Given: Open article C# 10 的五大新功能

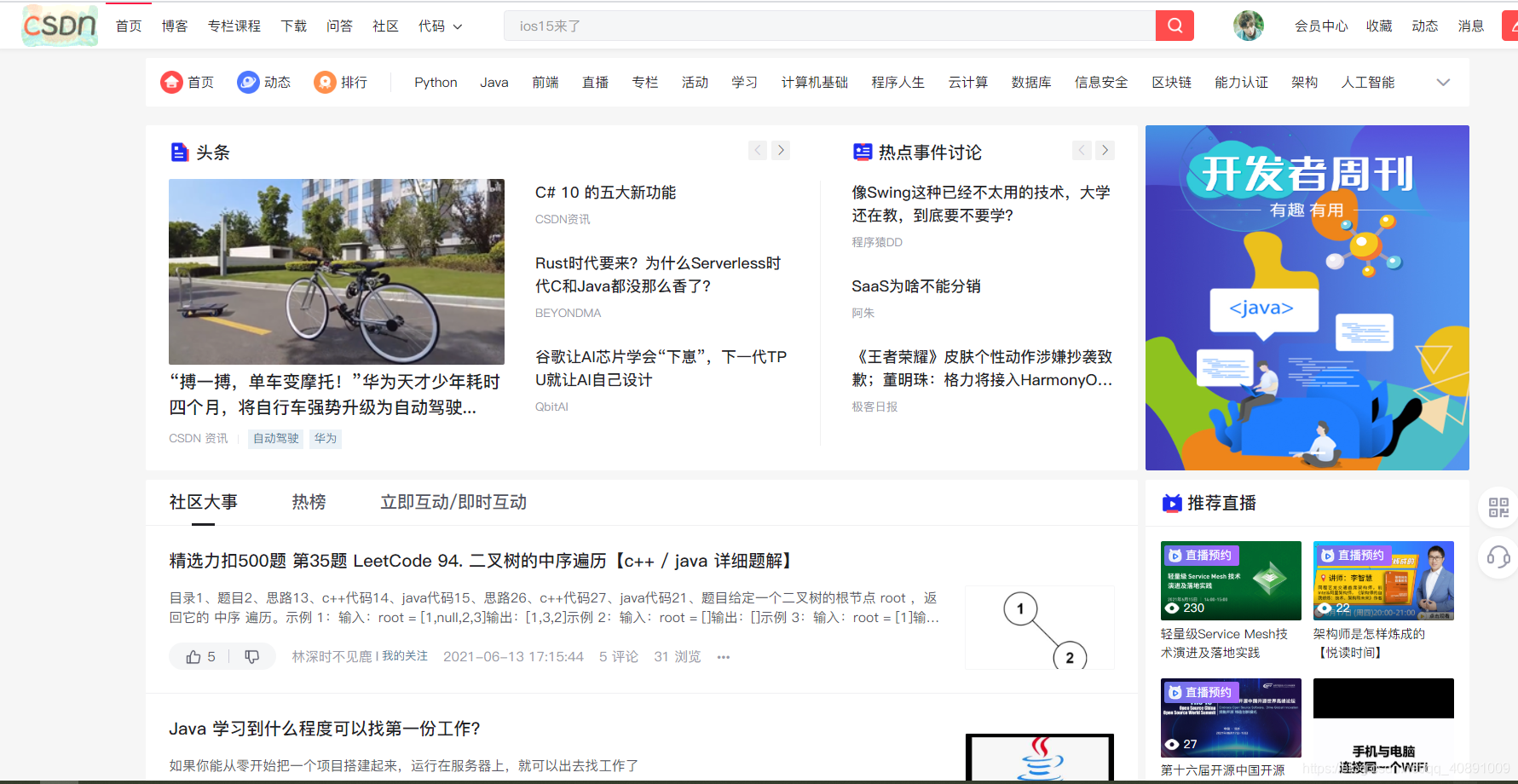Looking at the screenshot, I should pos(605,193).
